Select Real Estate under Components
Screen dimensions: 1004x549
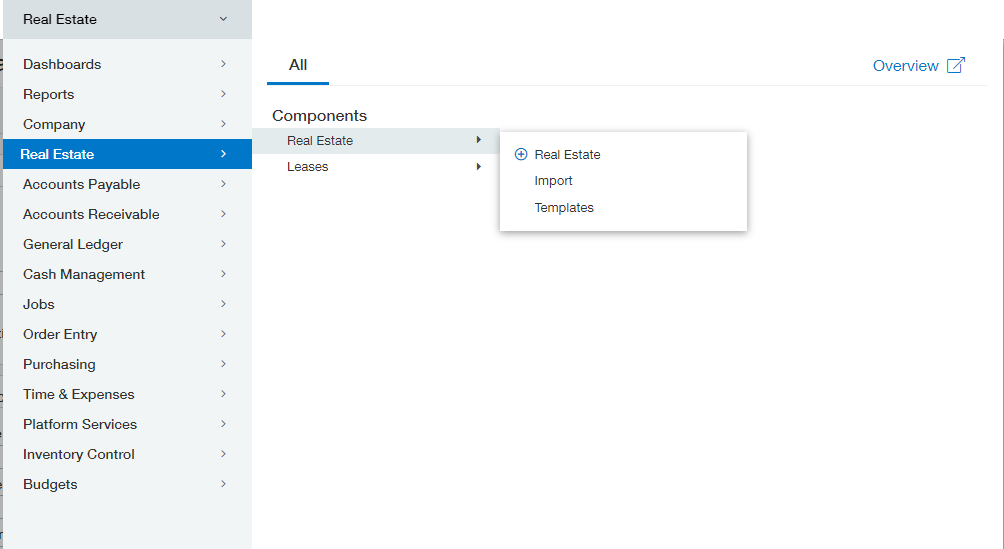pyautogui.click(x=376, y=140)
